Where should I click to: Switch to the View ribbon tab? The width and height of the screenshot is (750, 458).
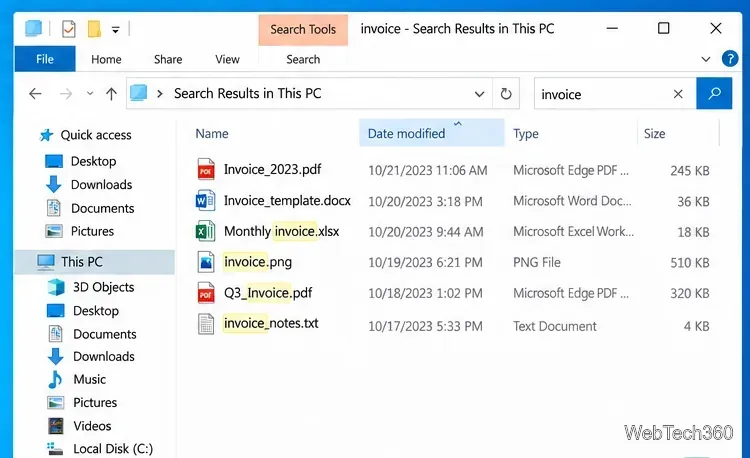tap(227, 59)
